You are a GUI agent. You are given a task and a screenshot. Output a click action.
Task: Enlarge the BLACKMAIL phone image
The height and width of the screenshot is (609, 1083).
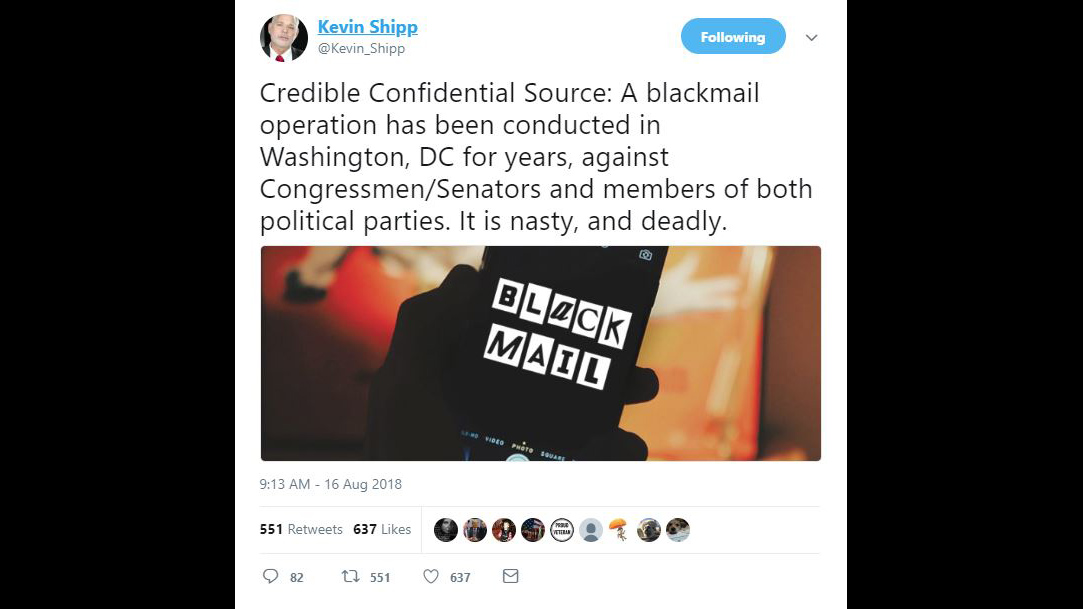tap(541, 353)
